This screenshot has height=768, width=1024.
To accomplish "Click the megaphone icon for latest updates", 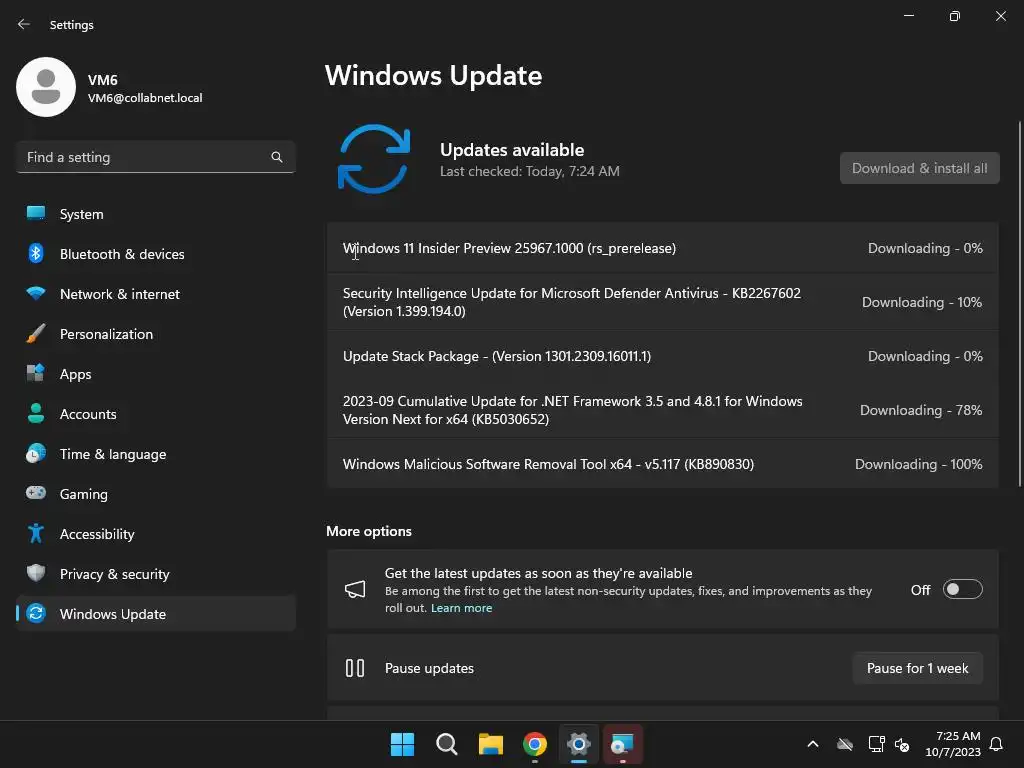I will coord(355,590).
